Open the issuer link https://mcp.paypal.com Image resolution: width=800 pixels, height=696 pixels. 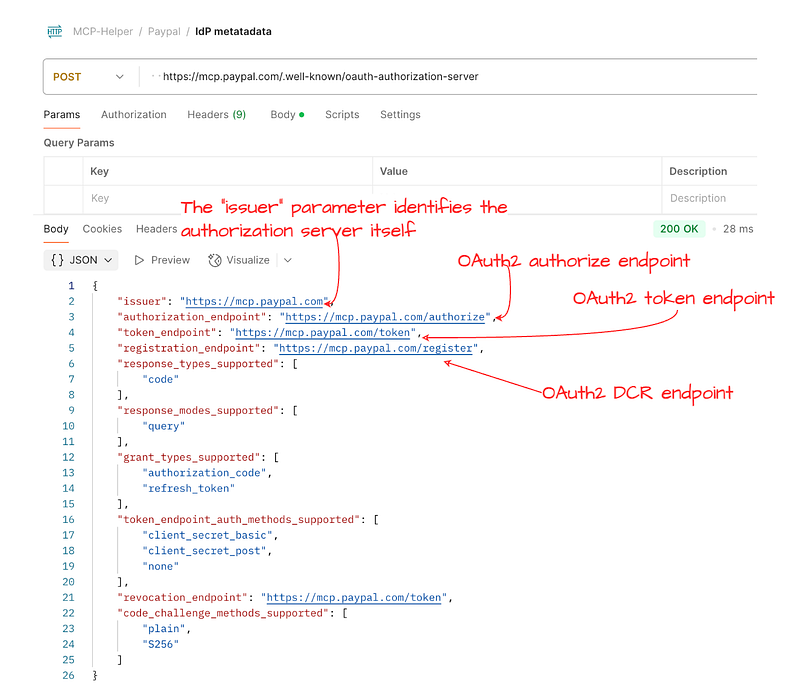coord(254,302)
